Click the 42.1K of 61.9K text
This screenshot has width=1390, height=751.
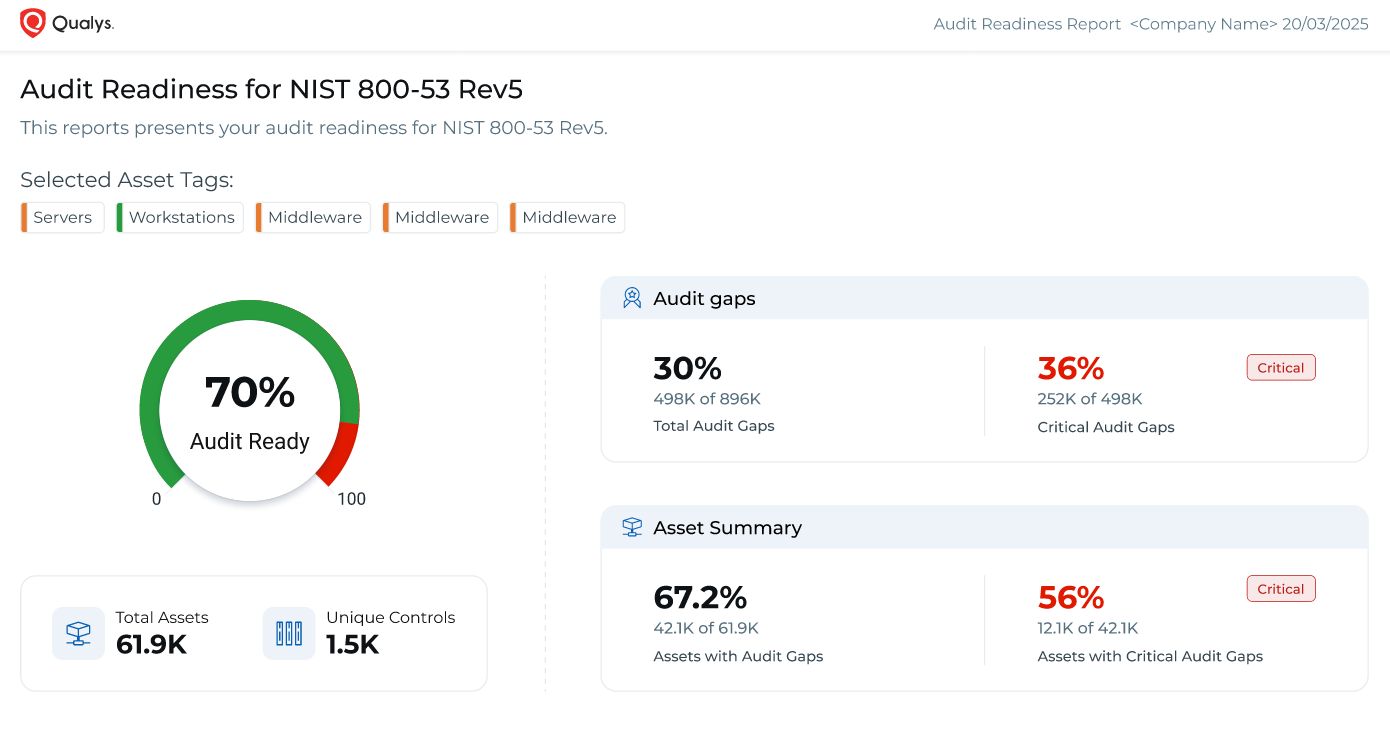(x=706, y=628)
